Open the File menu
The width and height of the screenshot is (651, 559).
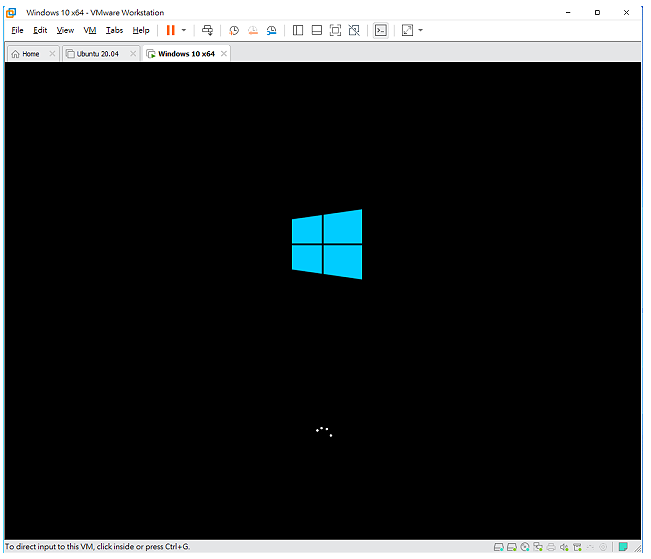pos(17,30)
